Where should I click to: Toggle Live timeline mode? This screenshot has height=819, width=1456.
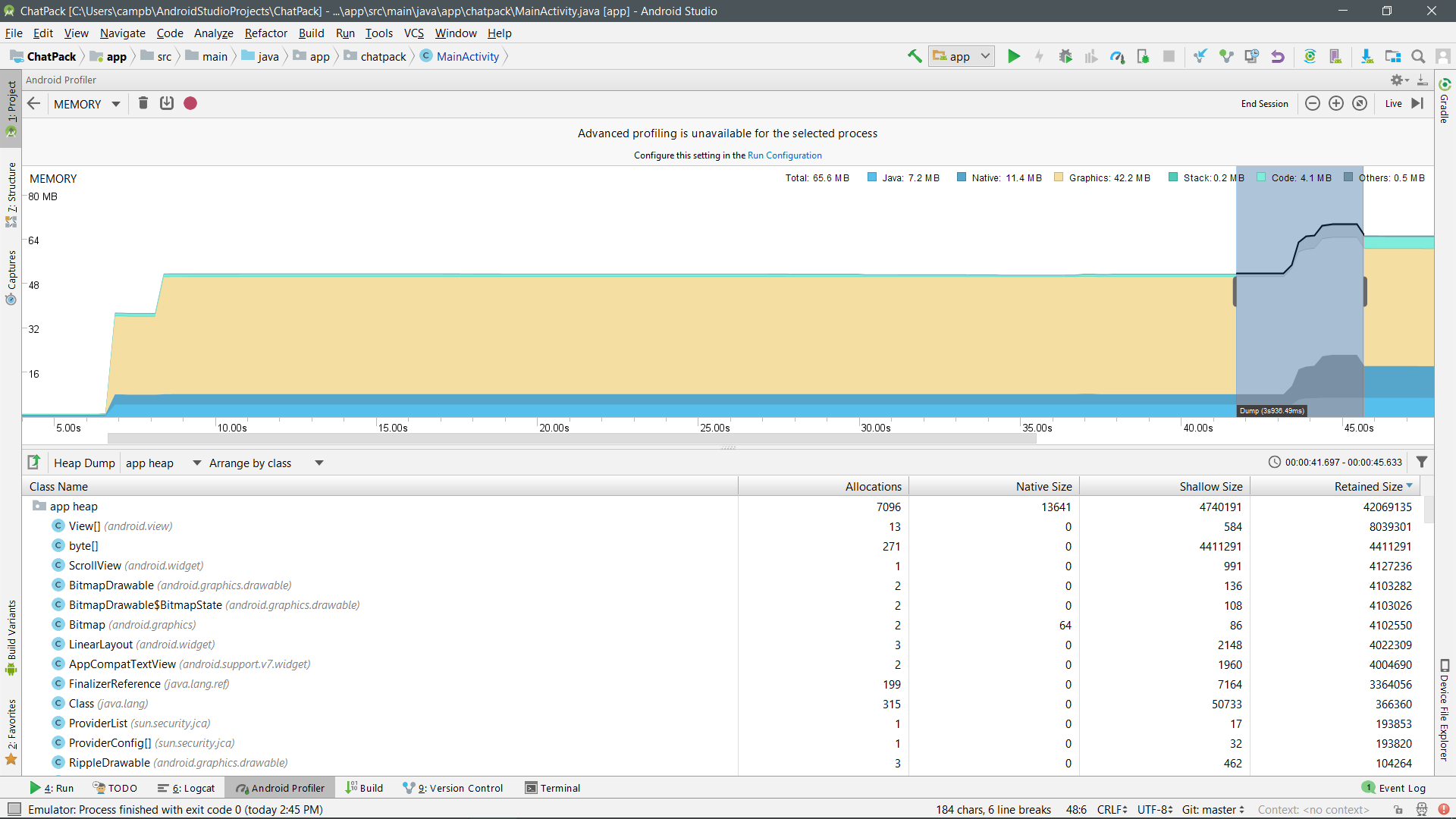point(1393,103)
